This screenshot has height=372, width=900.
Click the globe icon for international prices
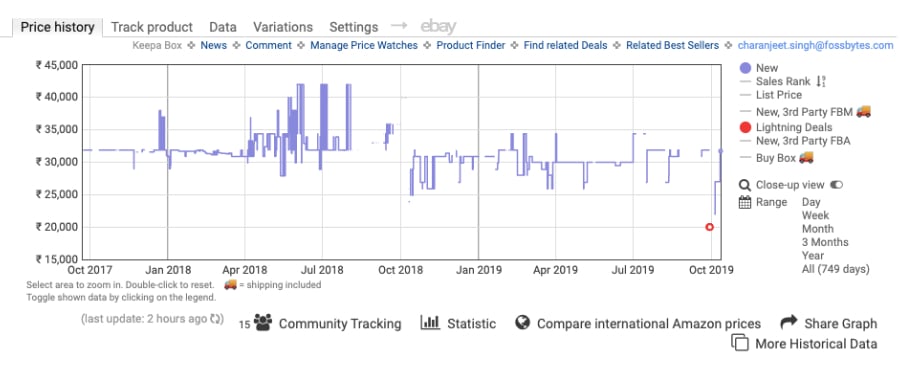tap(522, 323)
